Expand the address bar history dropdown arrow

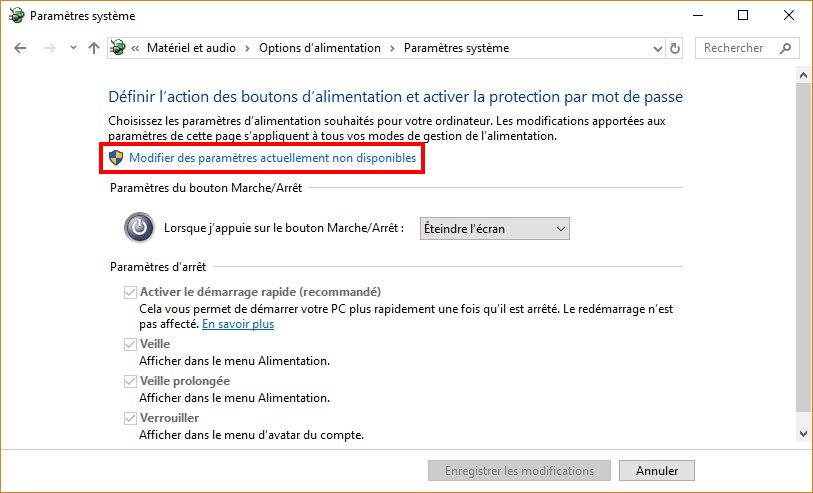656,48
